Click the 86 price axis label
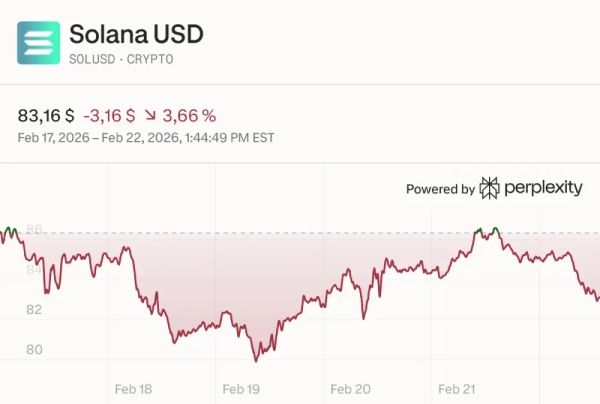600x404 pixels. coord(34,230)
